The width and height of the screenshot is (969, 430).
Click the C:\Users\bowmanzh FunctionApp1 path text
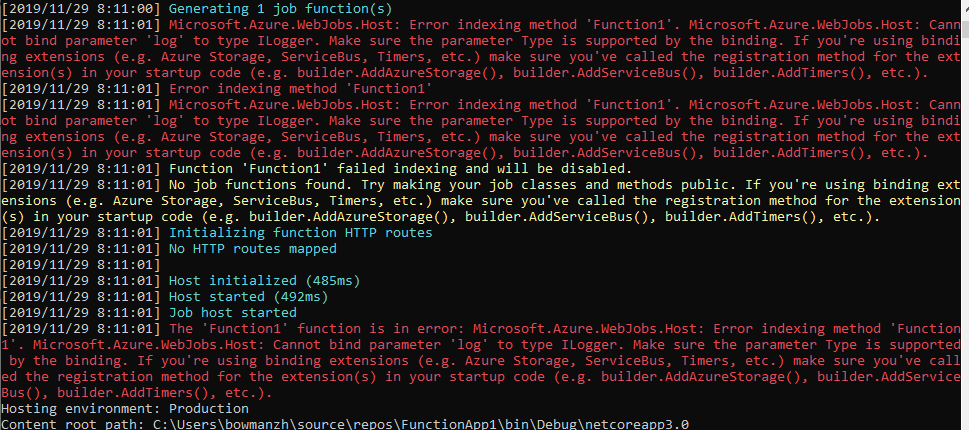pos(420,424)
